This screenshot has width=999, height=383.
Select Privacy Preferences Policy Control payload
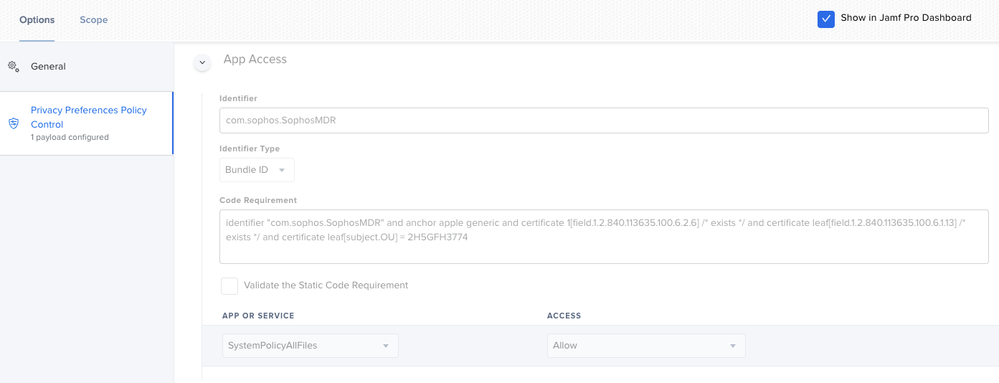coord(86,123)
